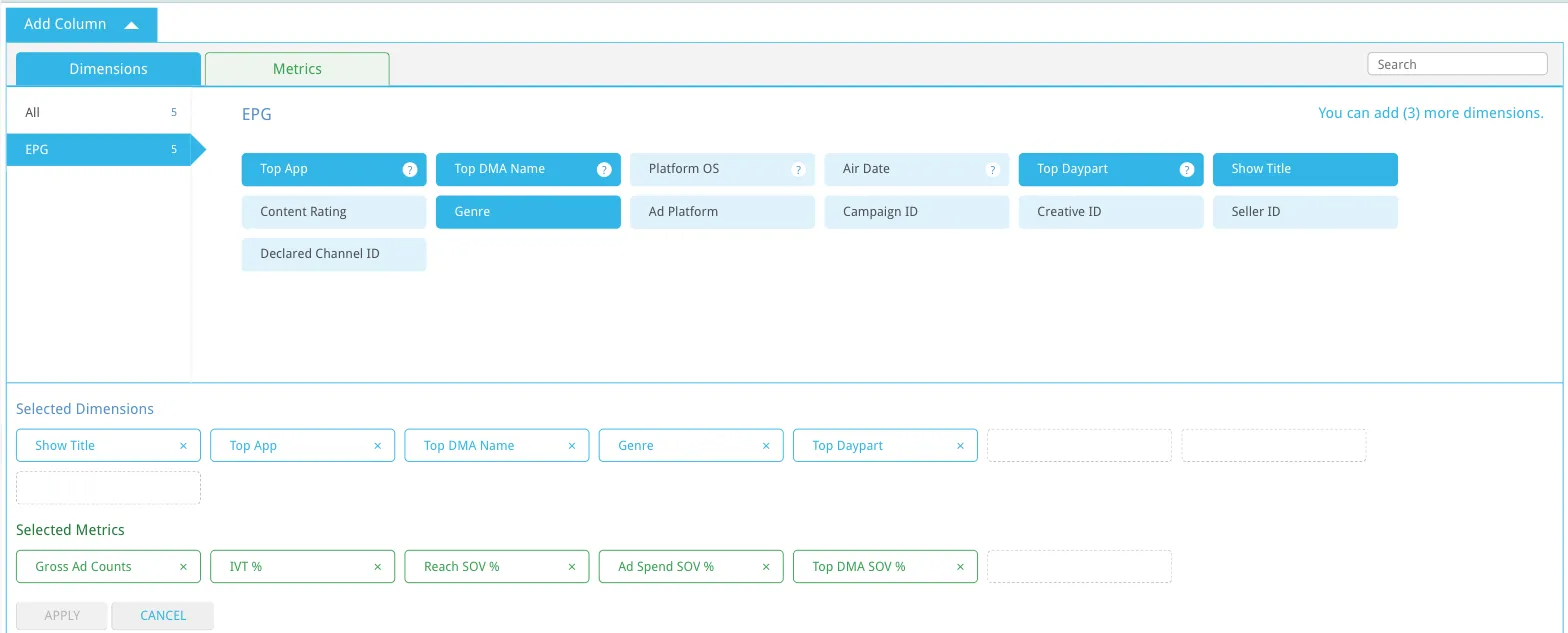Click the Cancel button

(163, 616)
